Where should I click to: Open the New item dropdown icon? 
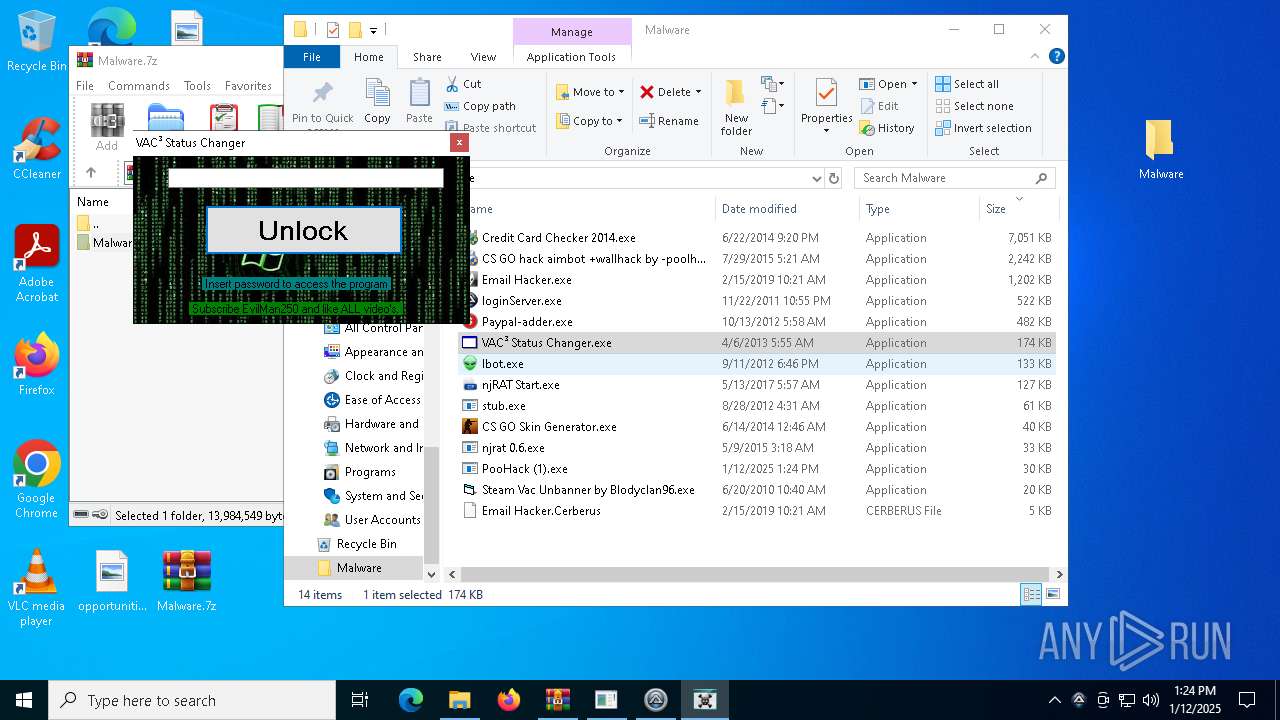(x=771, y=83)
